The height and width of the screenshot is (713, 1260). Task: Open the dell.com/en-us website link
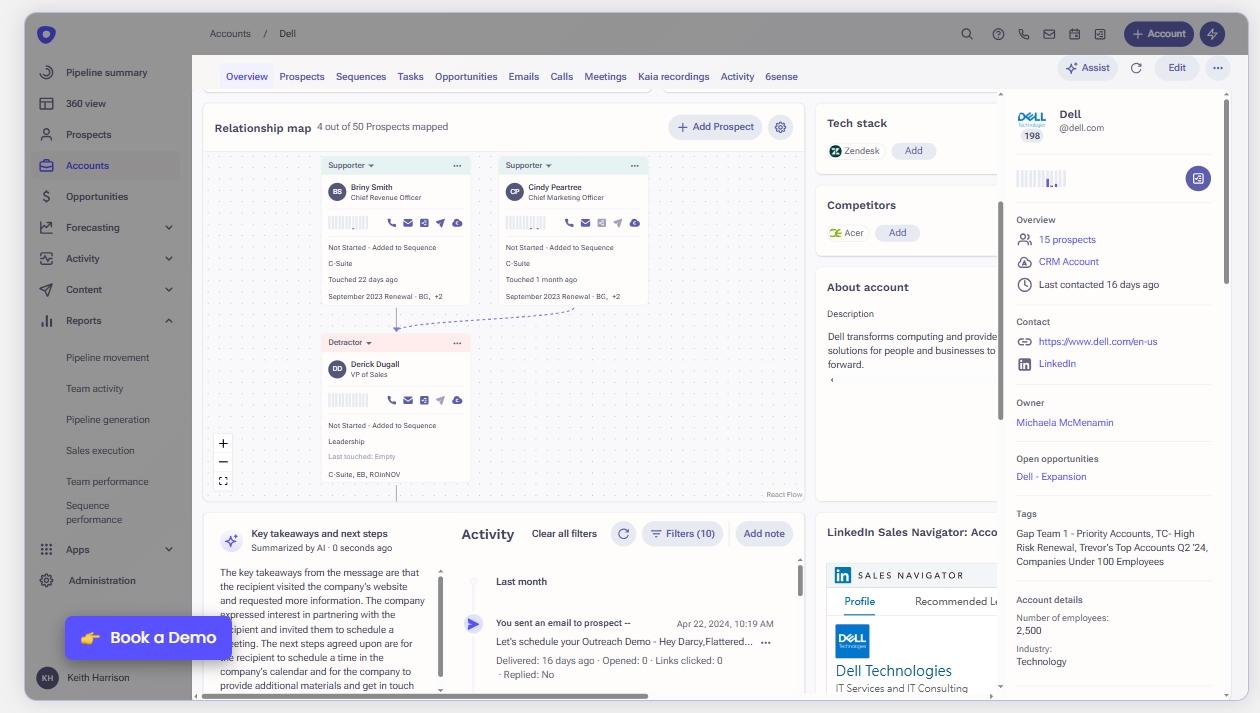click(1098, 342)
